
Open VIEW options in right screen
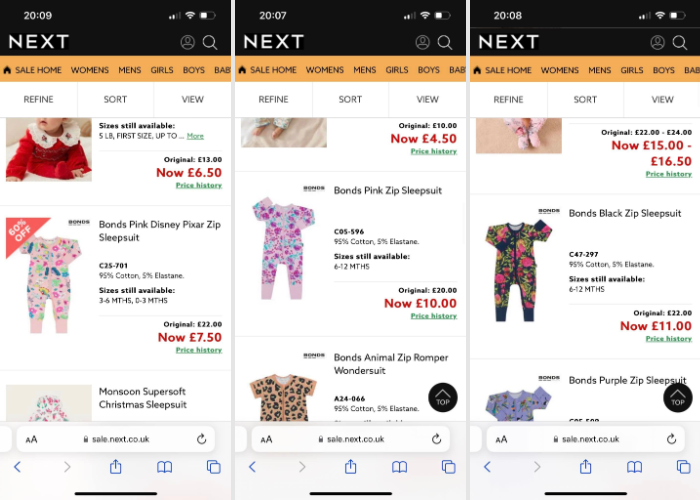[662, 100]
